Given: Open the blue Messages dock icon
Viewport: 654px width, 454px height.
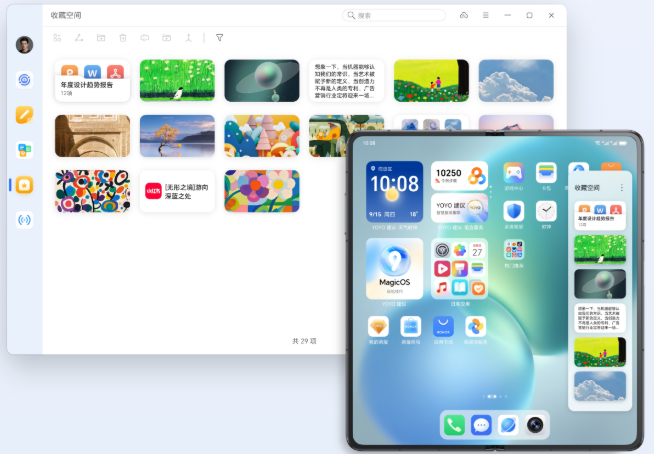Looking at the screenshot, I should click(x=481, y=425).
